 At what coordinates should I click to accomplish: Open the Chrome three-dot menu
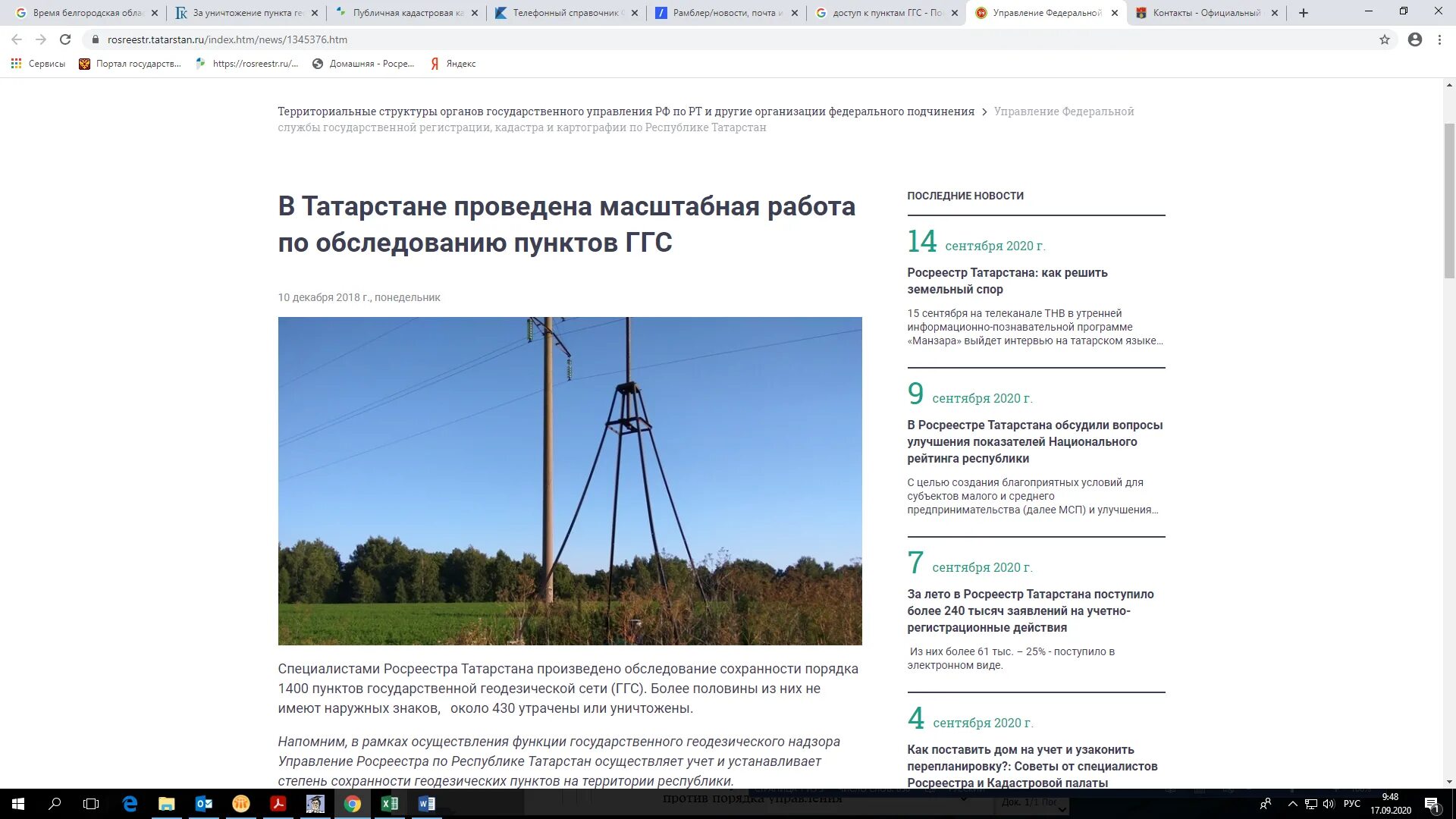pyautogui.click(x=1439, y=39)
